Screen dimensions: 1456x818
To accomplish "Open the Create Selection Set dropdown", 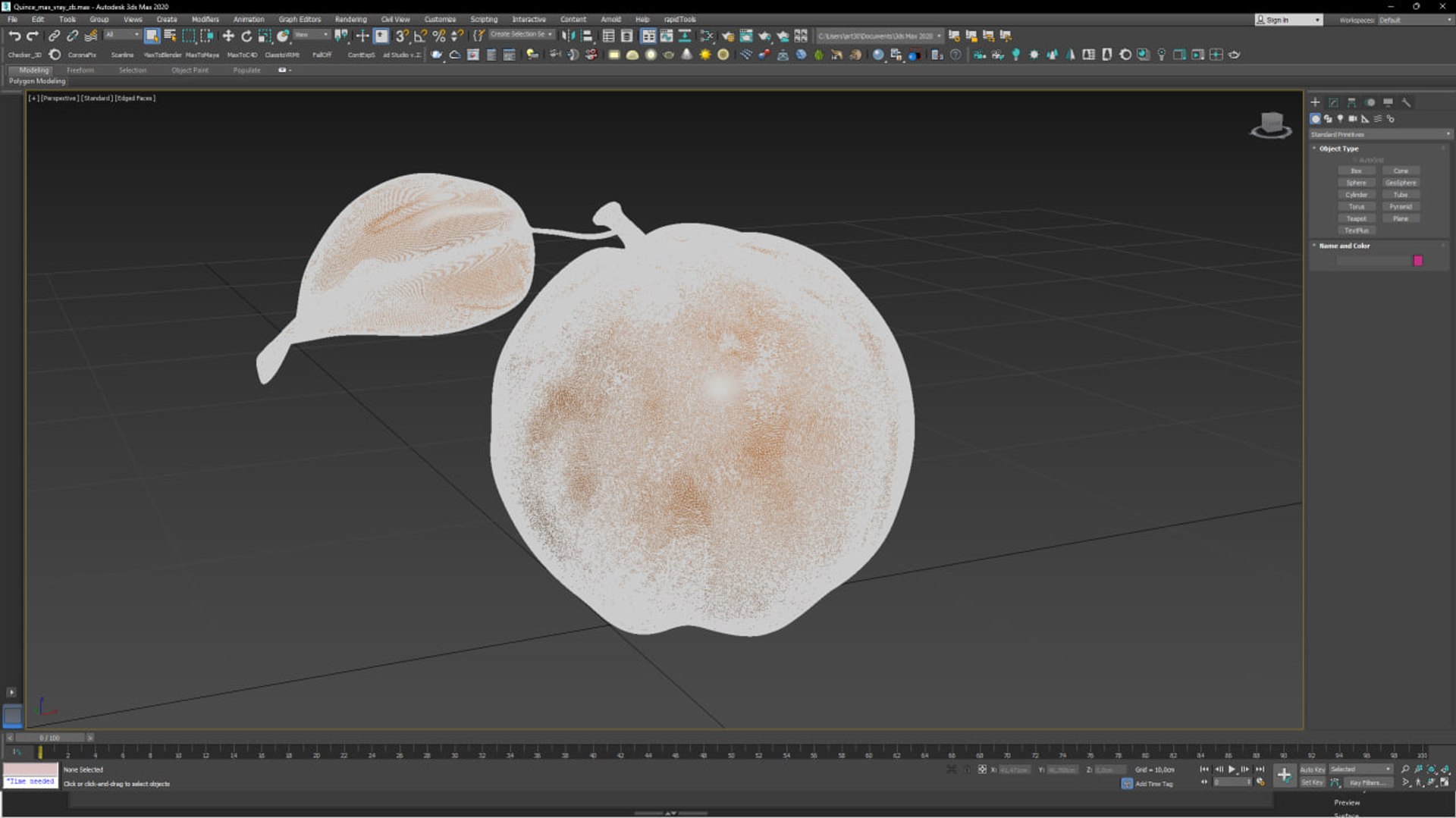I will [x=522, y=35].
